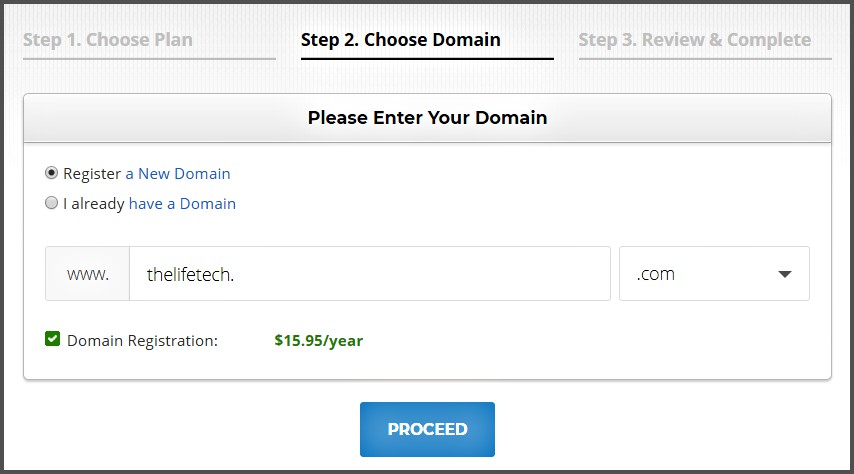Image resolution: width=854 pixels, height=474 pixels.
Task: Click the word "Register" beside the first radio
Action: (92, 174)
